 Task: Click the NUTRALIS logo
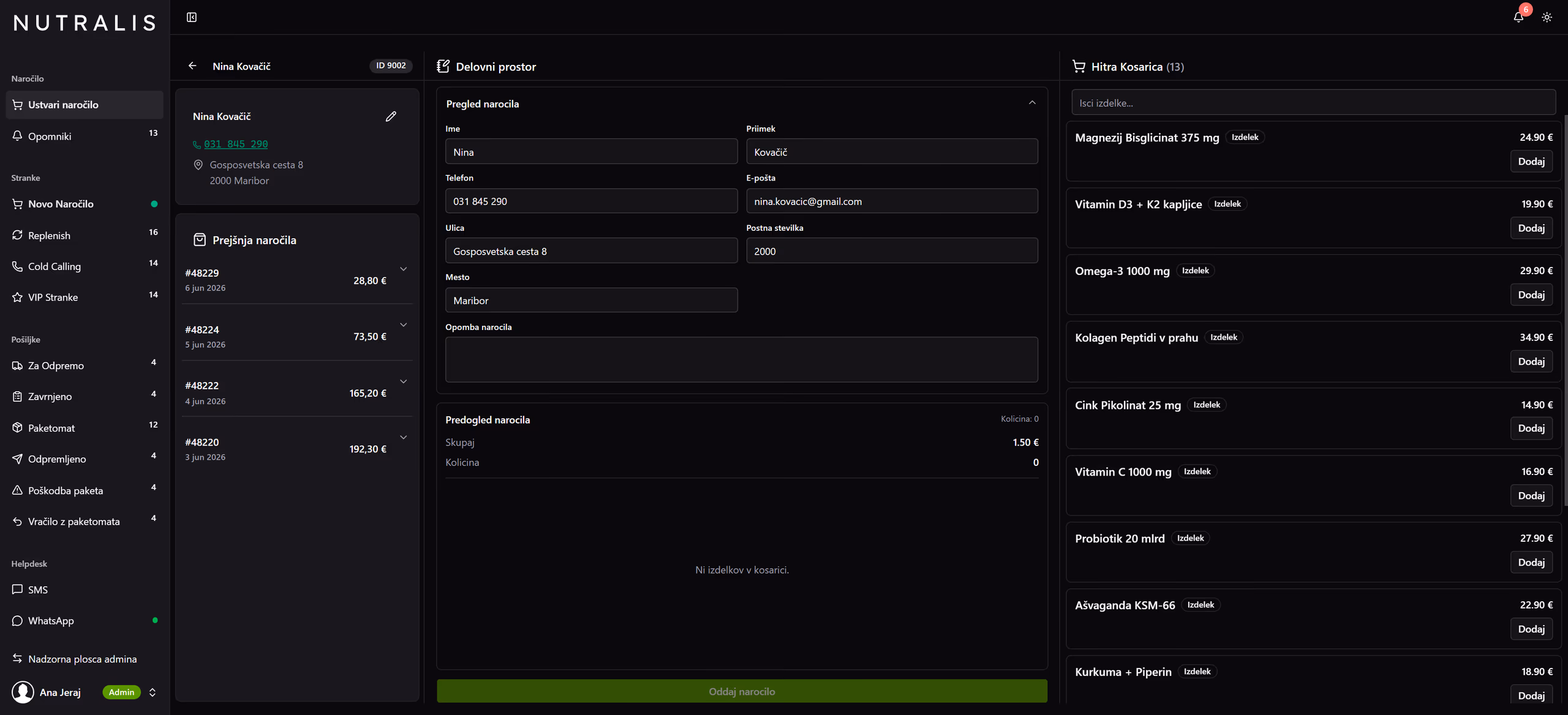85,23
